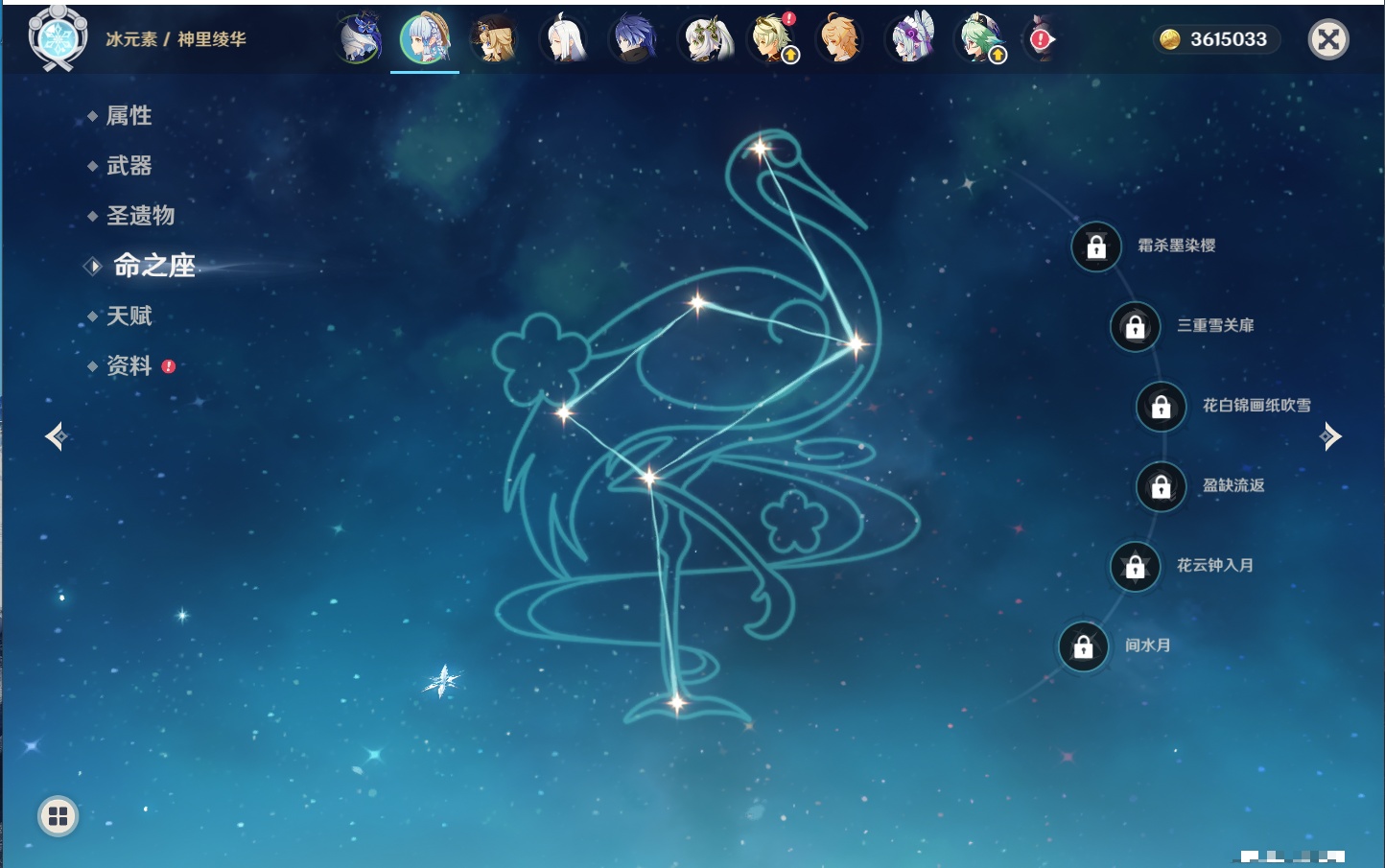1385x868 pixels.
Task: View the 圣遗物 artifacts page
Action: click(140, 216)
